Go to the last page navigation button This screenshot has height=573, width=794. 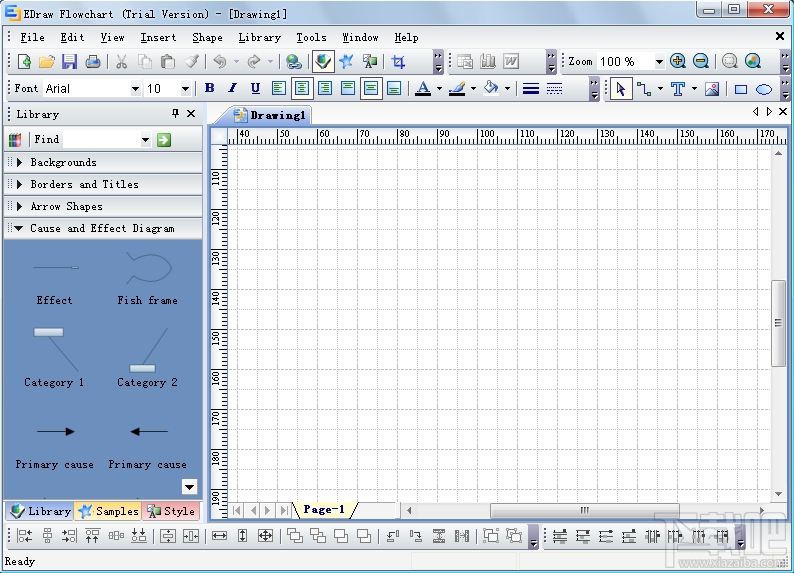[x=285, y=510]
